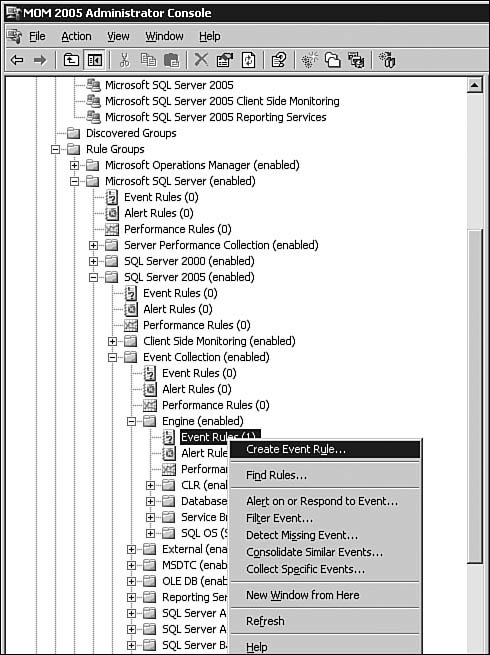Select Discovered Groups folder in tree

coord(131,133)
